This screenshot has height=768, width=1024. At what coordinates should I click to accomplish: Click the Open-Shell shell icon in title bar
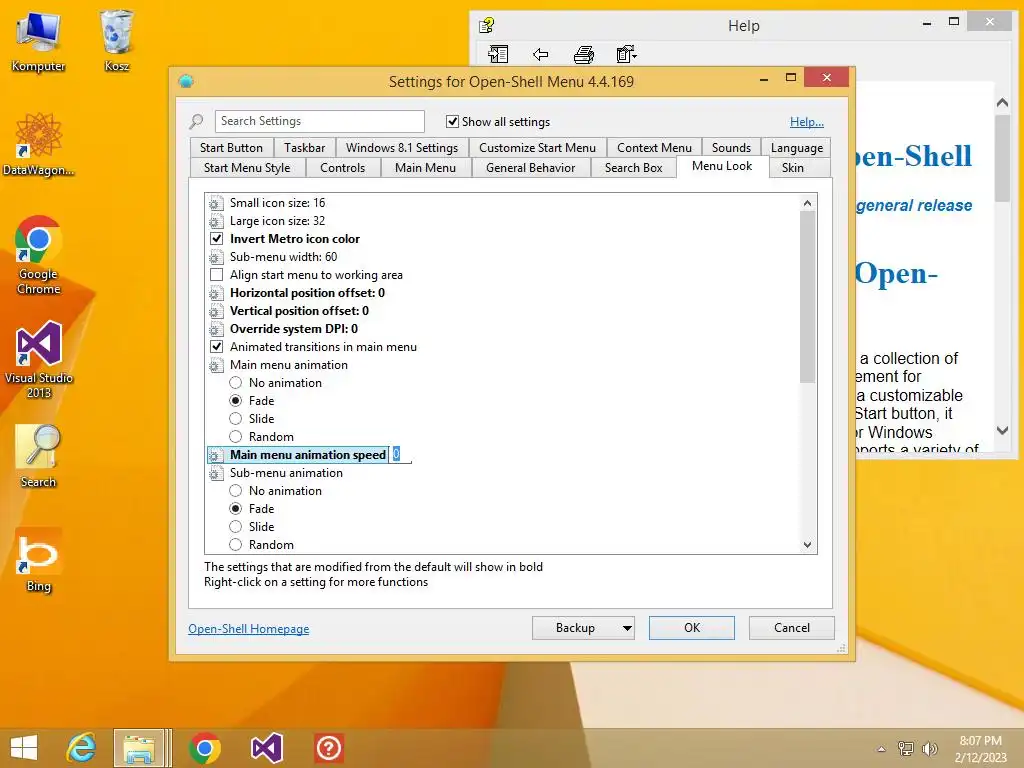pyautogui.click(x=186, y=81)
